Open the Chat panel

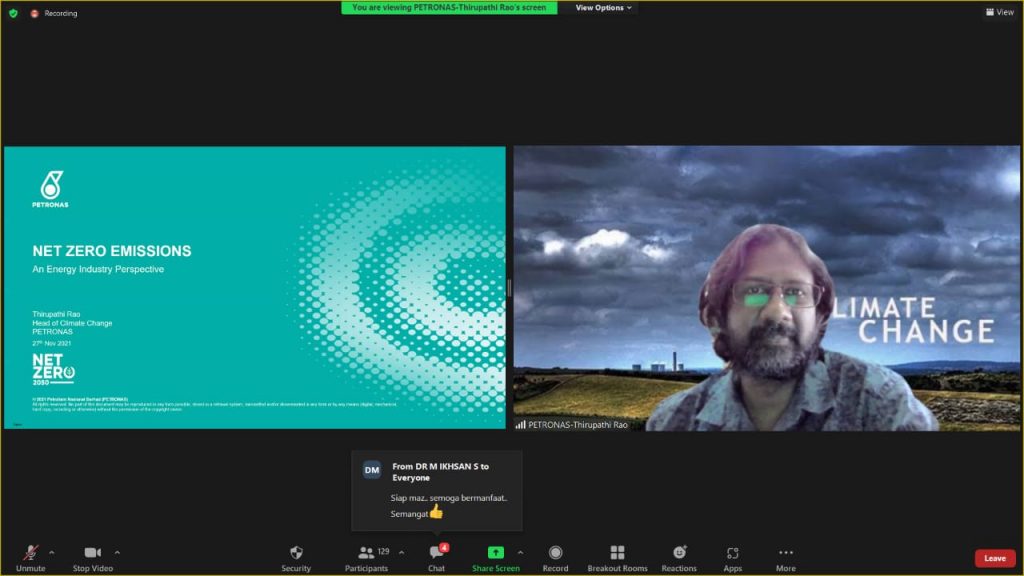pyautogui.click(x=436, y=558)
